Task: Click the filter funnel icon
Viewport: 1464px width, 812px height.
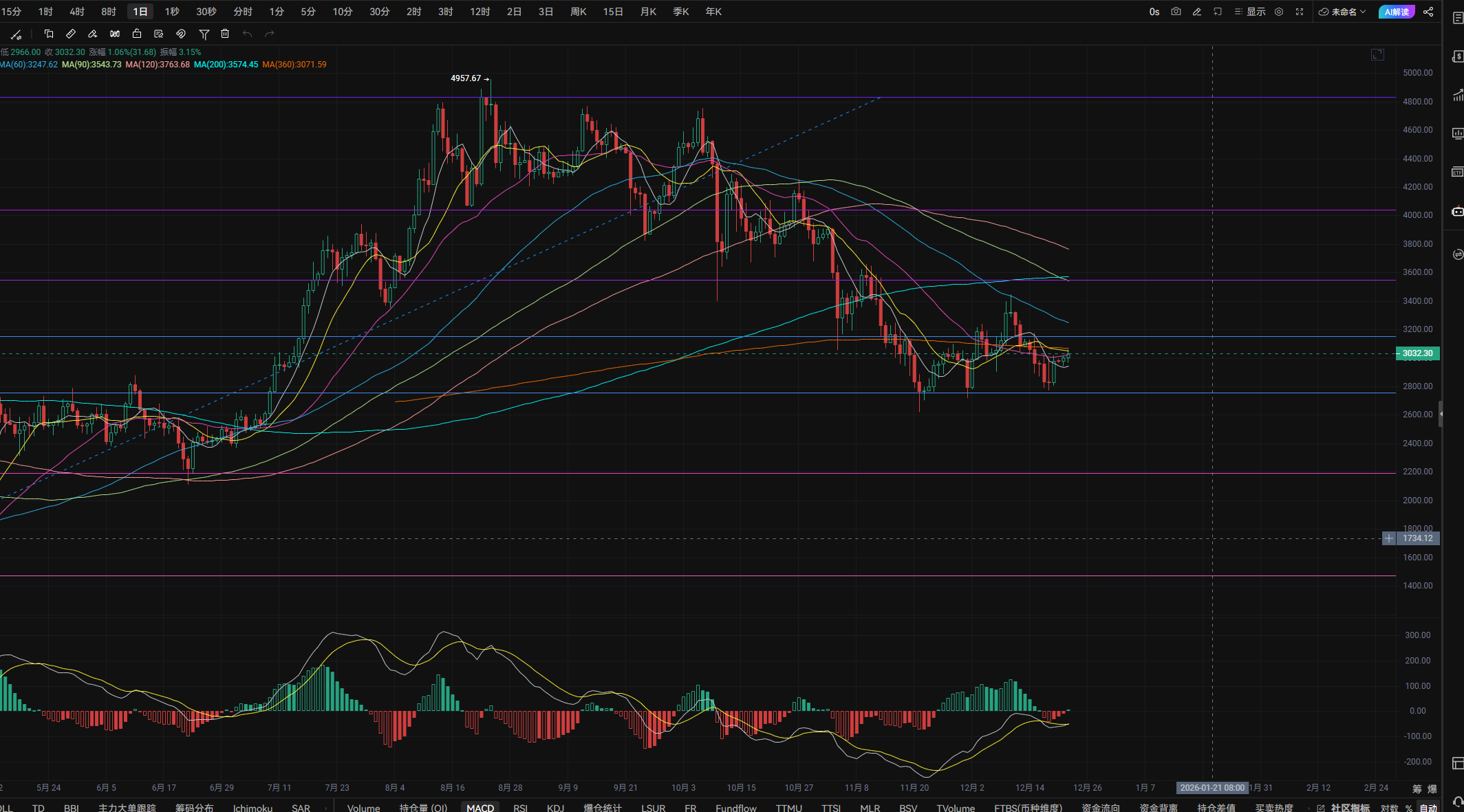Action: (204, 34)
